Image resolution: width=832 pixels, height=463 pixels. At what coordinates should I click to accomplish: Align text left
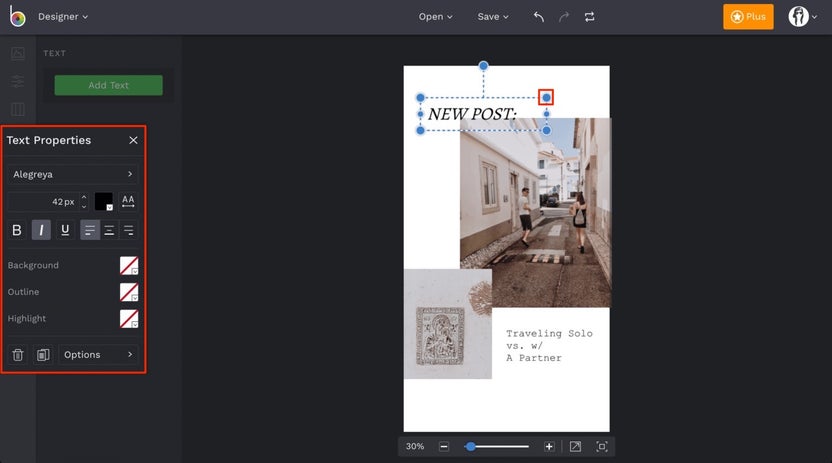point(90,230)
